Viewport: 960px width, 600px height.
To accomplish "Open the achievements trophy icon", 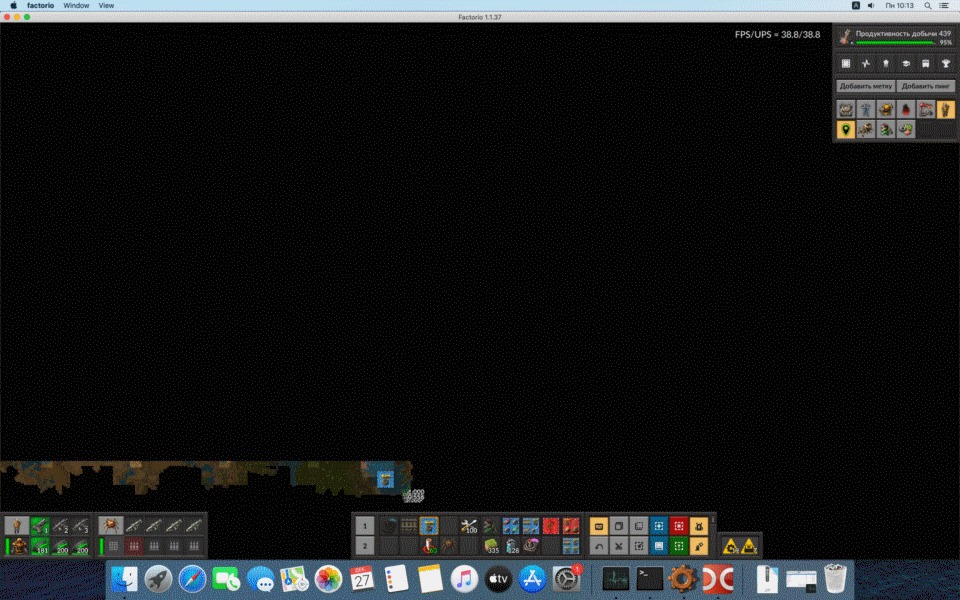I will (x=945, y=63).
